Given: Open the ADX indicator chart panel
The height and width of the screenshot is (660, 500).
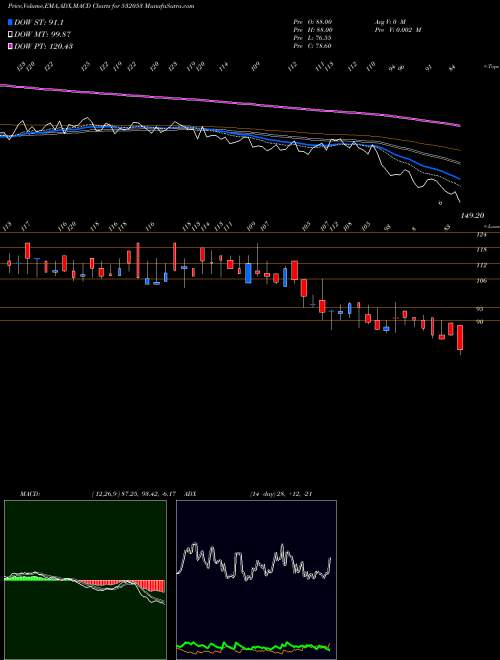Looking at the screenshot, I should point(256,580).
